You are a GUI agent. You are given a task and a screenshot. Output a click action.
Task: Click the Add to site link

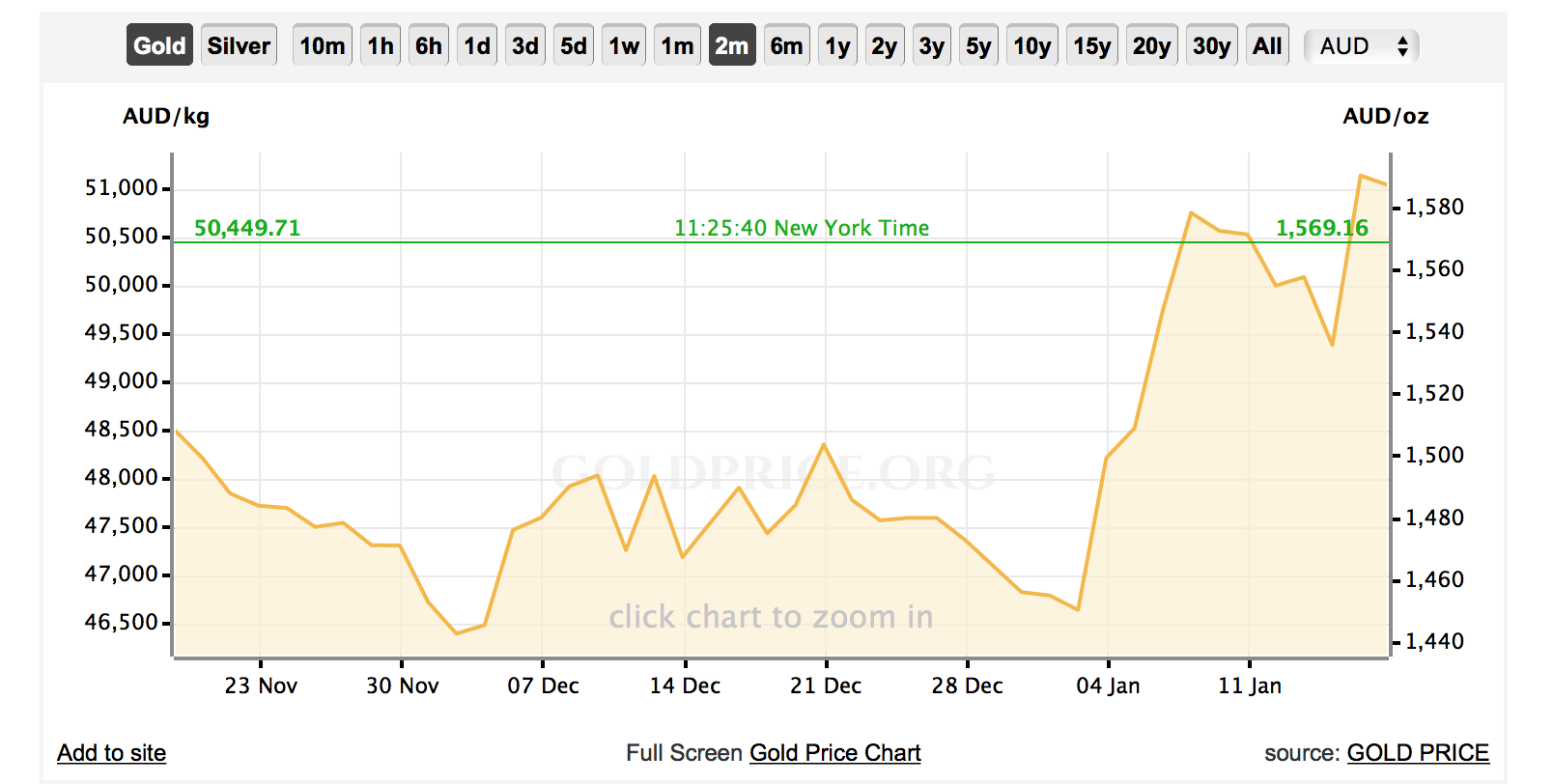click(x=111, y=752)
